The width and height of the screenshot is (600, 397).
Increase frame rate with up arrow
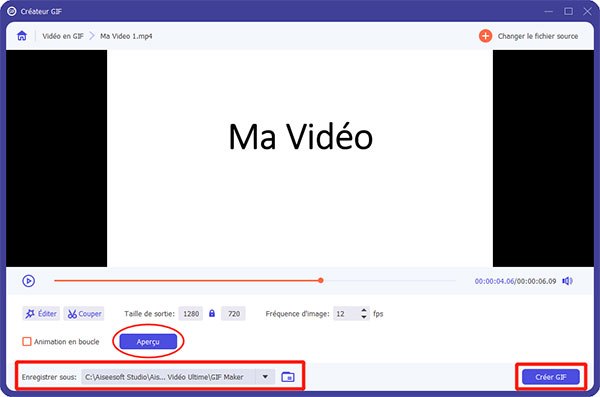click(364, 310)
